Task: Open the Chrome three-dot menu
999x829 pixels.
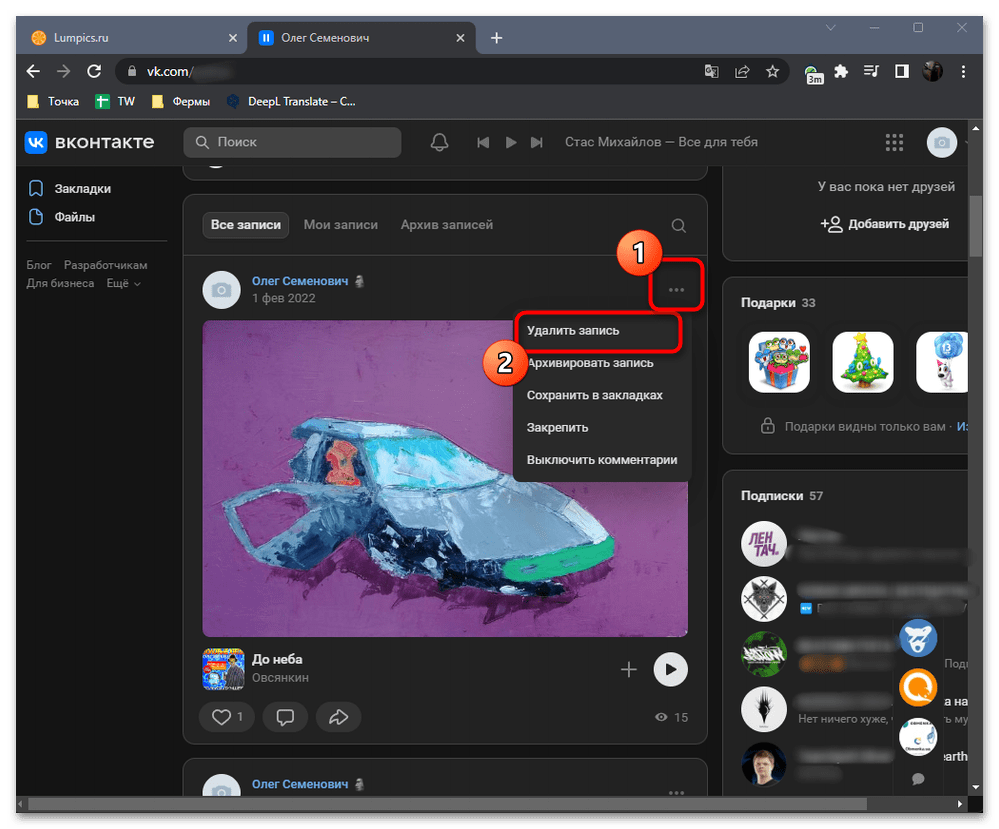Action: pos(963,71)
